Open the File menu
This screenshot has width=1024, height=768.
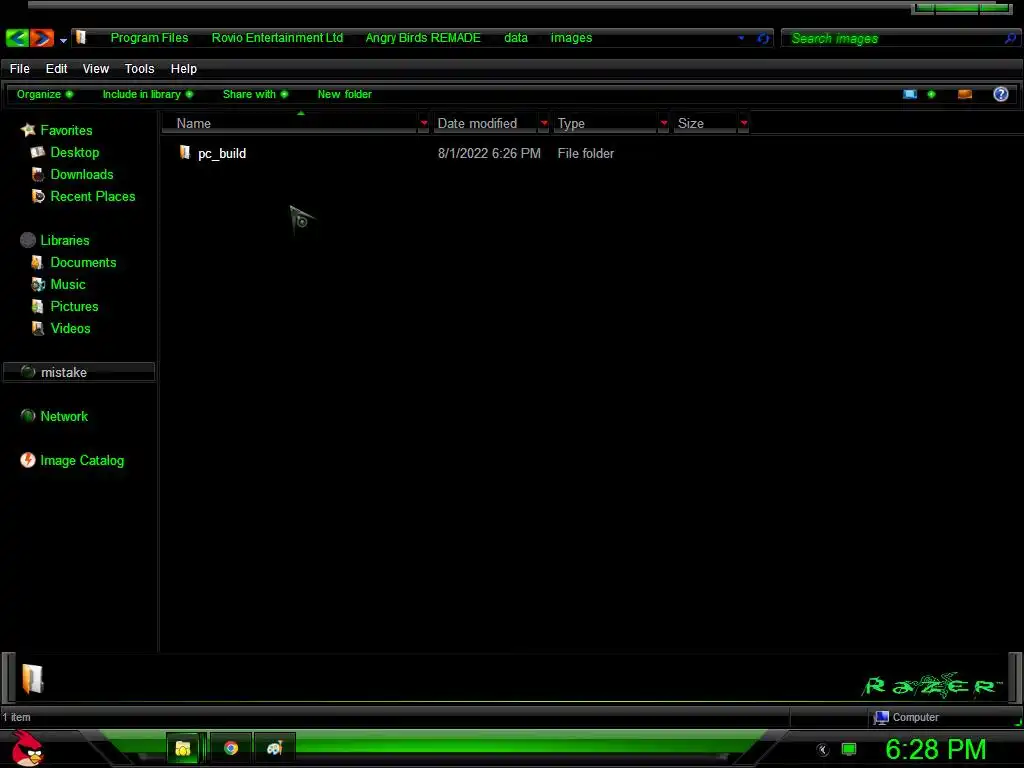pos(20,69)
